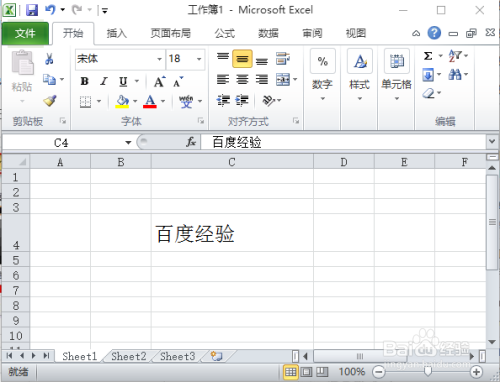Click Find and Select binoculars
Screen dimensions: 500x382
point(455,74)
